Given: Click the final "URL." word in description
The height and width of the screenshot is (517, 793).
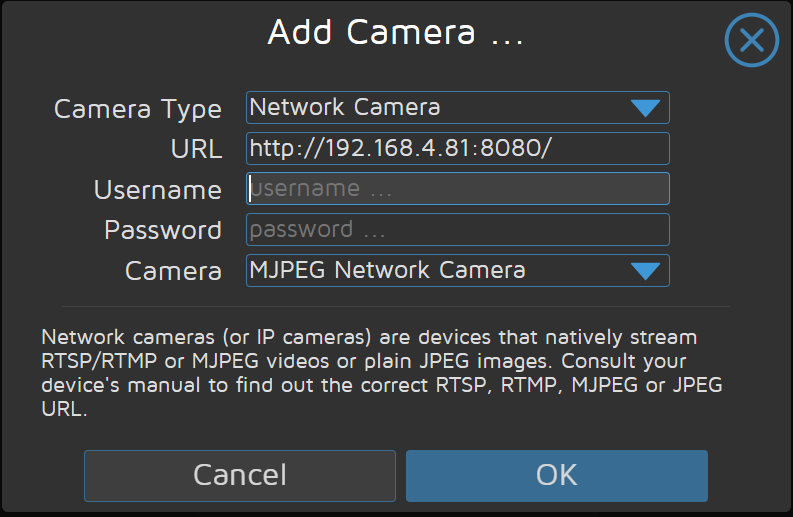Looking at the screenshot, I should tap(64, 409).
